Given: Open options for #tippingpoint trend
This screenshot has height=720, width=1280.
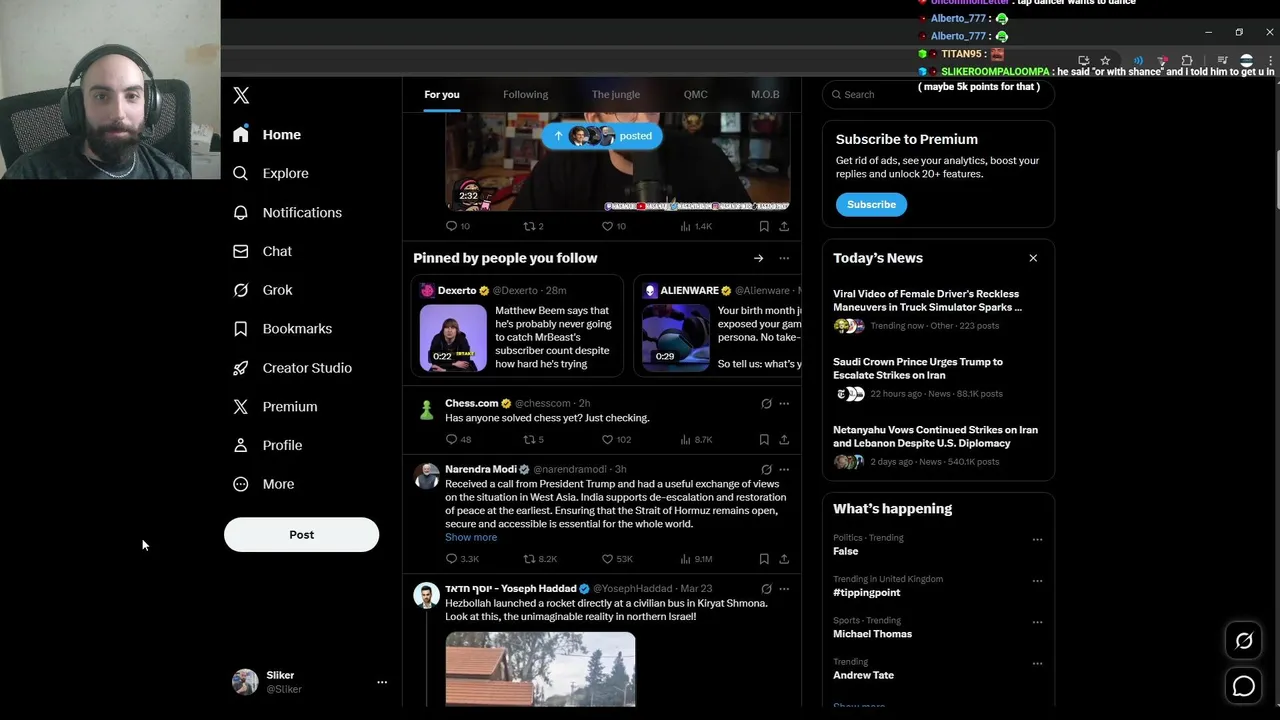Looking at the screenshot, I should [1037, 580].
